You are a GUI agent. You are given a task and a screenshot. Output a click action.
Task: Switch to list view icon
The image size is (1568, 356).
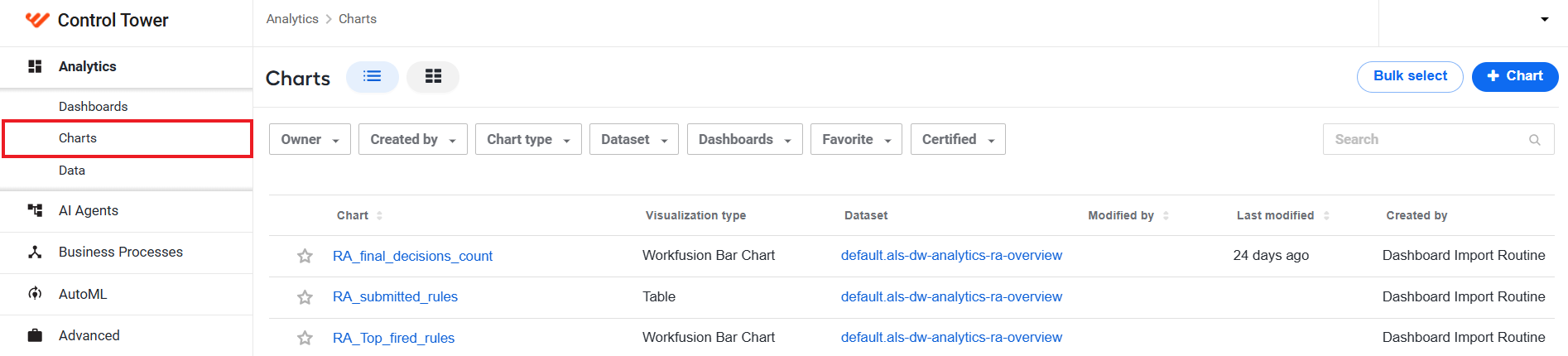point(373,76)
